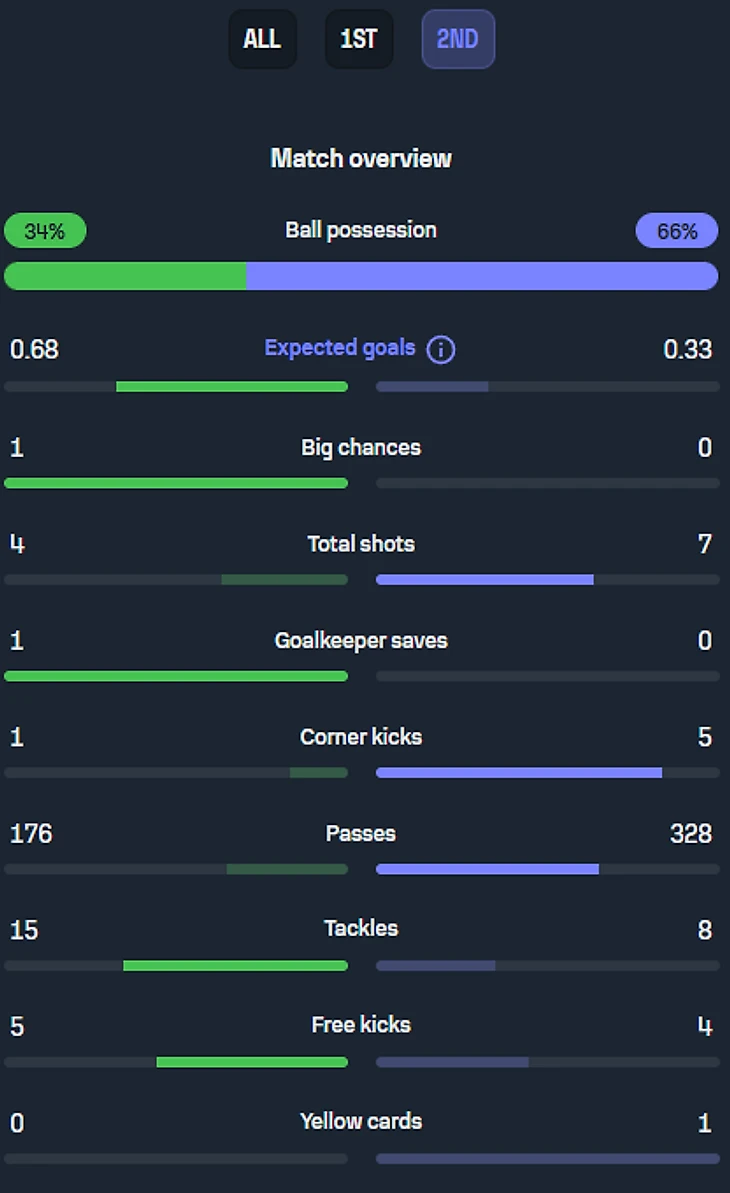The image size is (730, 1193).
Task: Click the green Free kicks bar
Action: coord(252,1062)
